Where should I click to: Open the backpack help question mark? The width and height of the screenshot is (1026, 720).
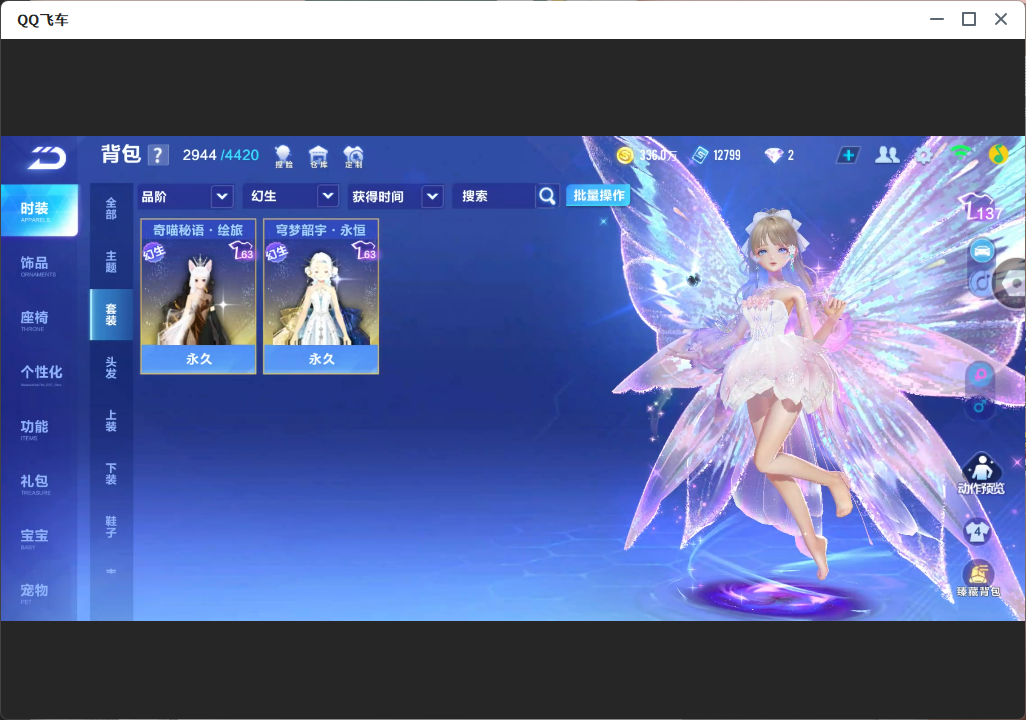(158, 155)
